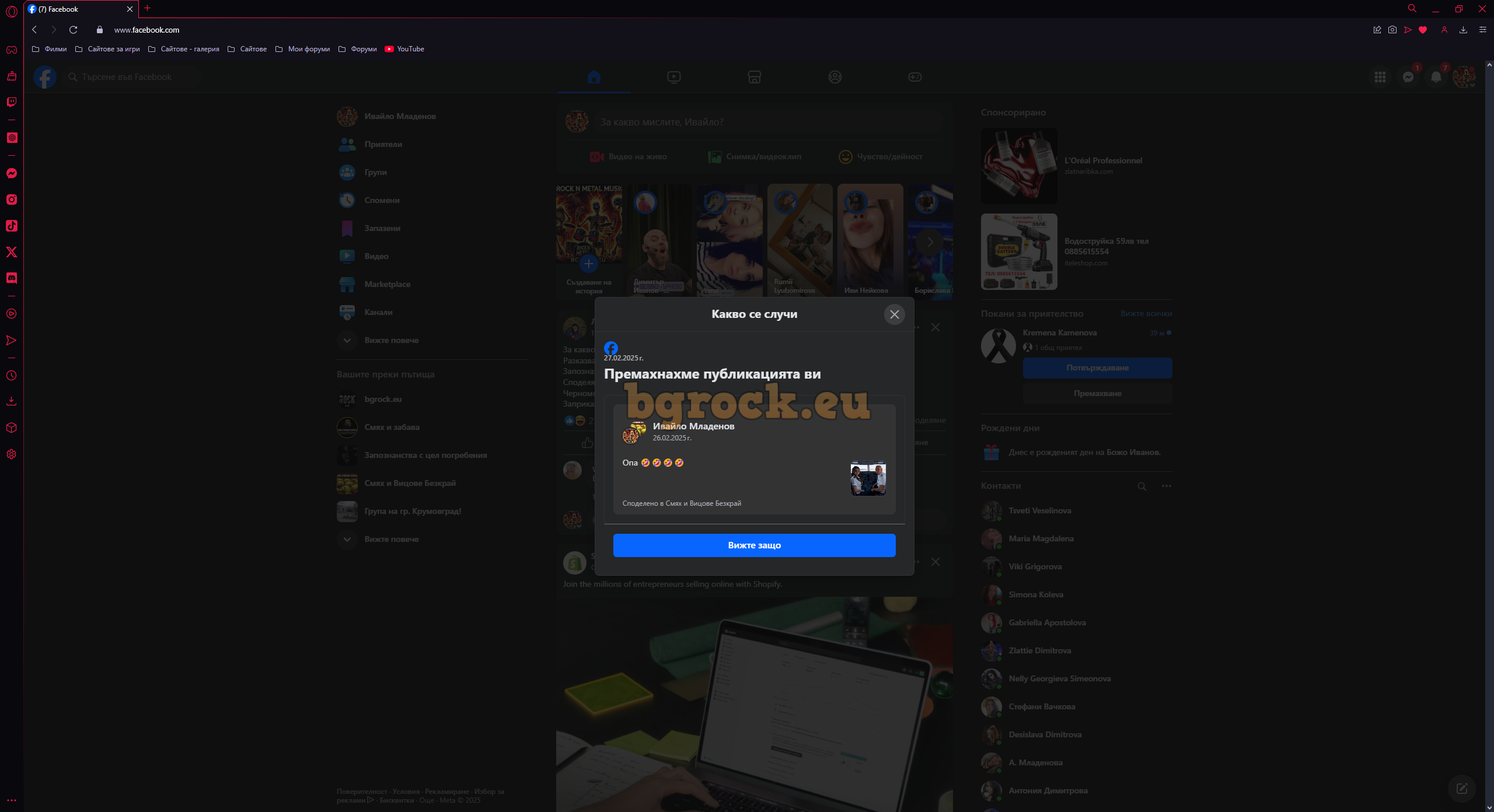Expand 'Вижте повече' under shortcuts
This screenshot has height=812, width=1494.
coord(432,539)
